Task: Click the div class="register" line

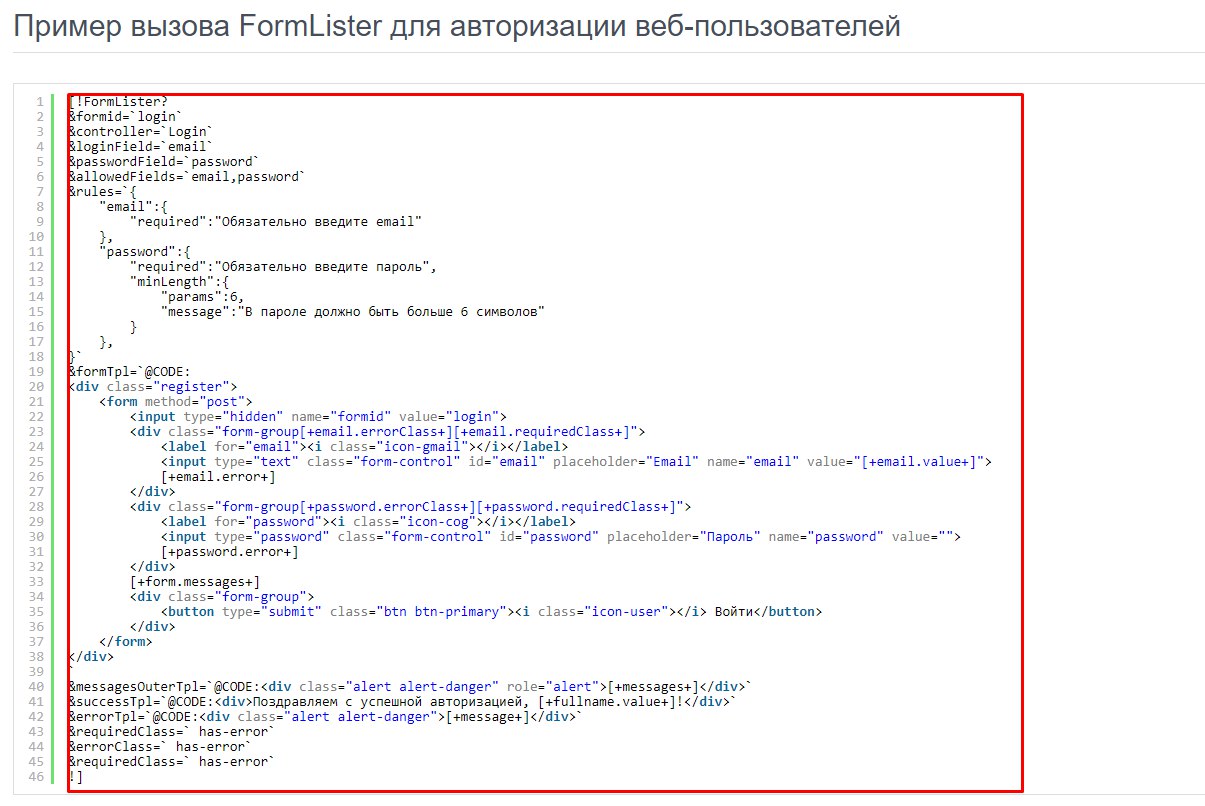Action: 153,386
